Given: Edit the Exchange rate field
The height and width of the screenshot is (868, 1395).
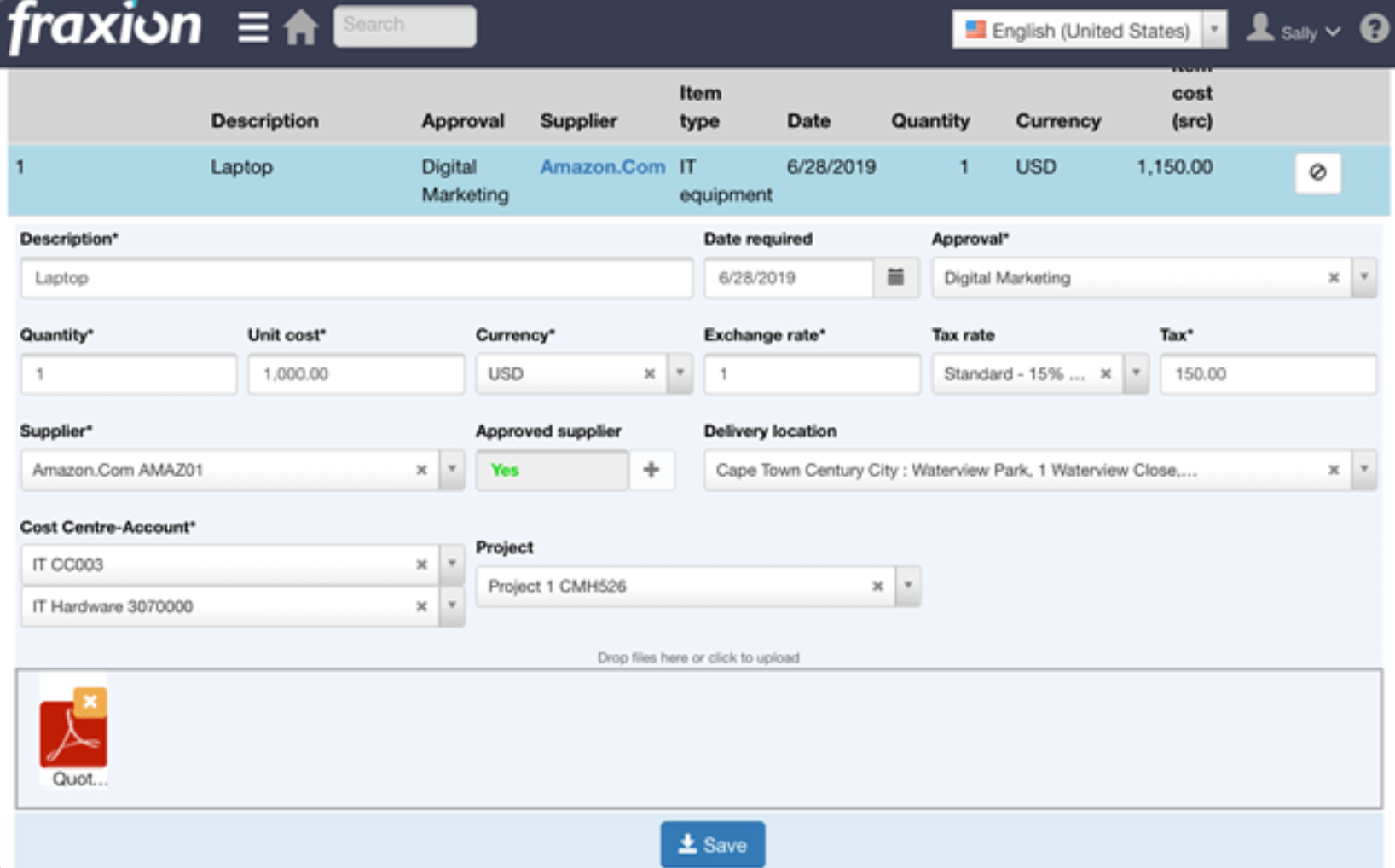Looking at the screenshot, I should (x=812, y=374).
